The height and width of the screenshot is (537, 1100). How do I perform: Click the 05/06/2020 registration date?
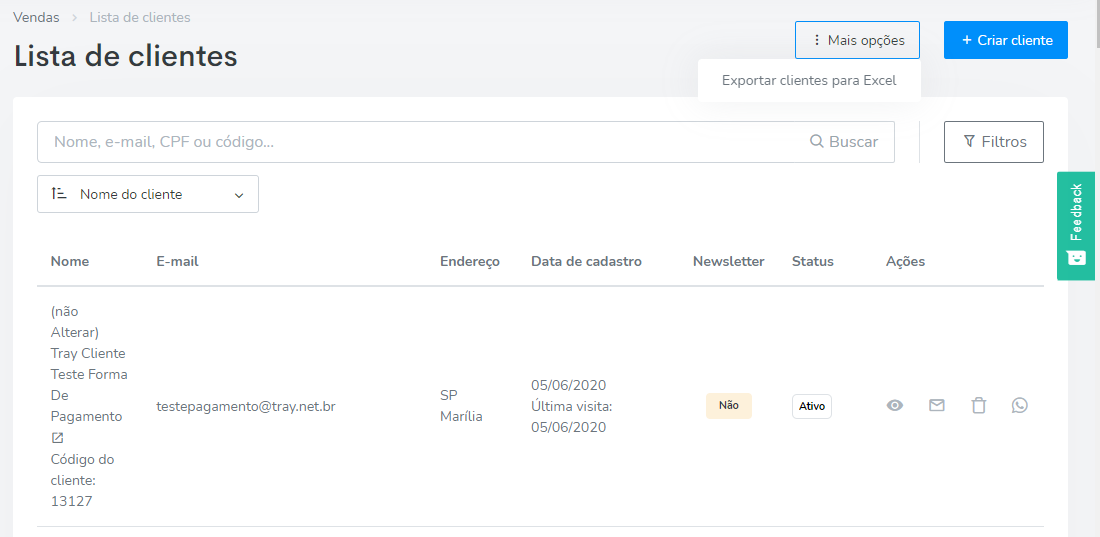[x=569, y=385]
